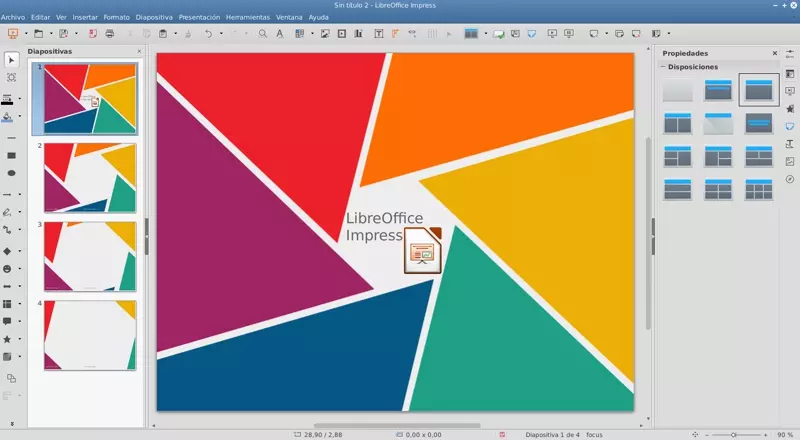Screen dimensions: 800x440
Task: Select slide 3 thumbnail
Action: (x=90, y=256)
